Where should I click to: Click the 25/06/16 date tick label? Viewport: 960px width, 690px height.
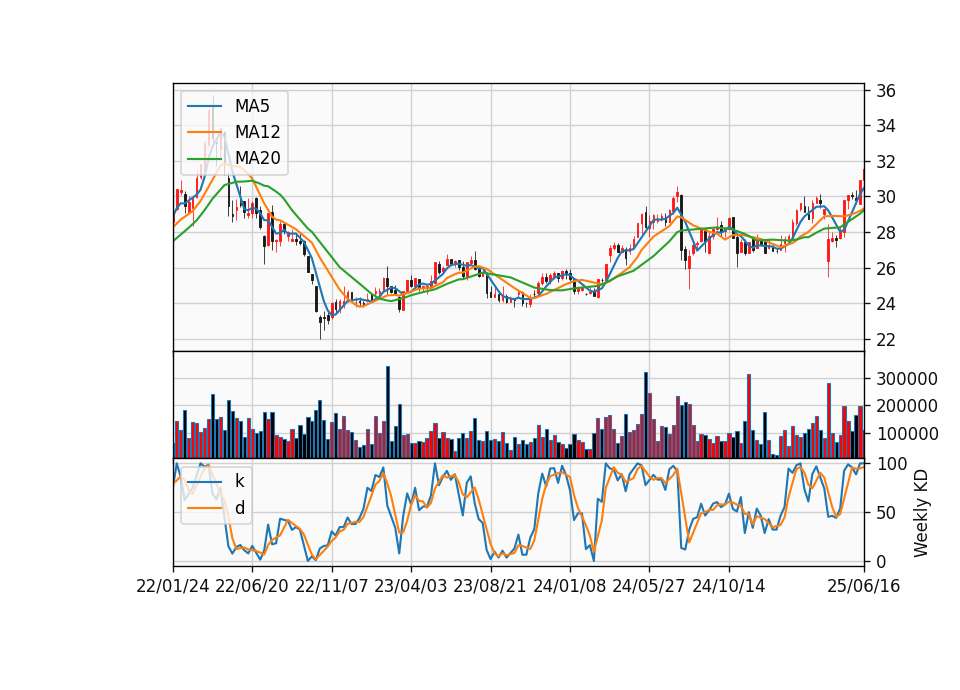pyautogui.click(x=864, y=587)
